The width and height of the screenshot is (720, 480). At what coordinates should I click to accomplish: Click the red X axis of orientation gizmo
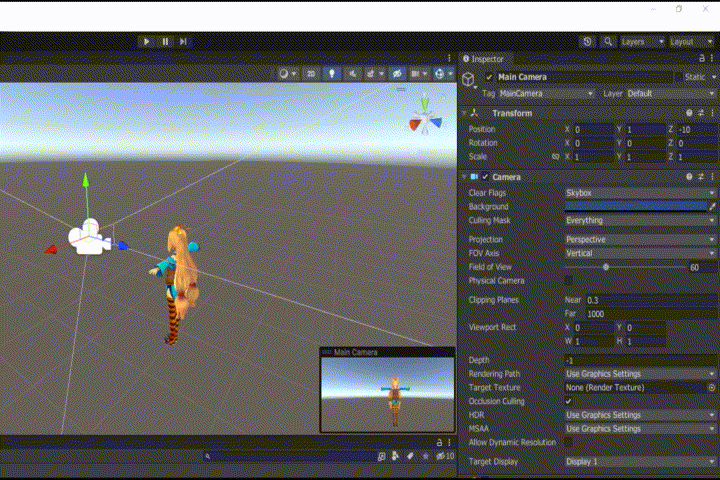(415, 124)
